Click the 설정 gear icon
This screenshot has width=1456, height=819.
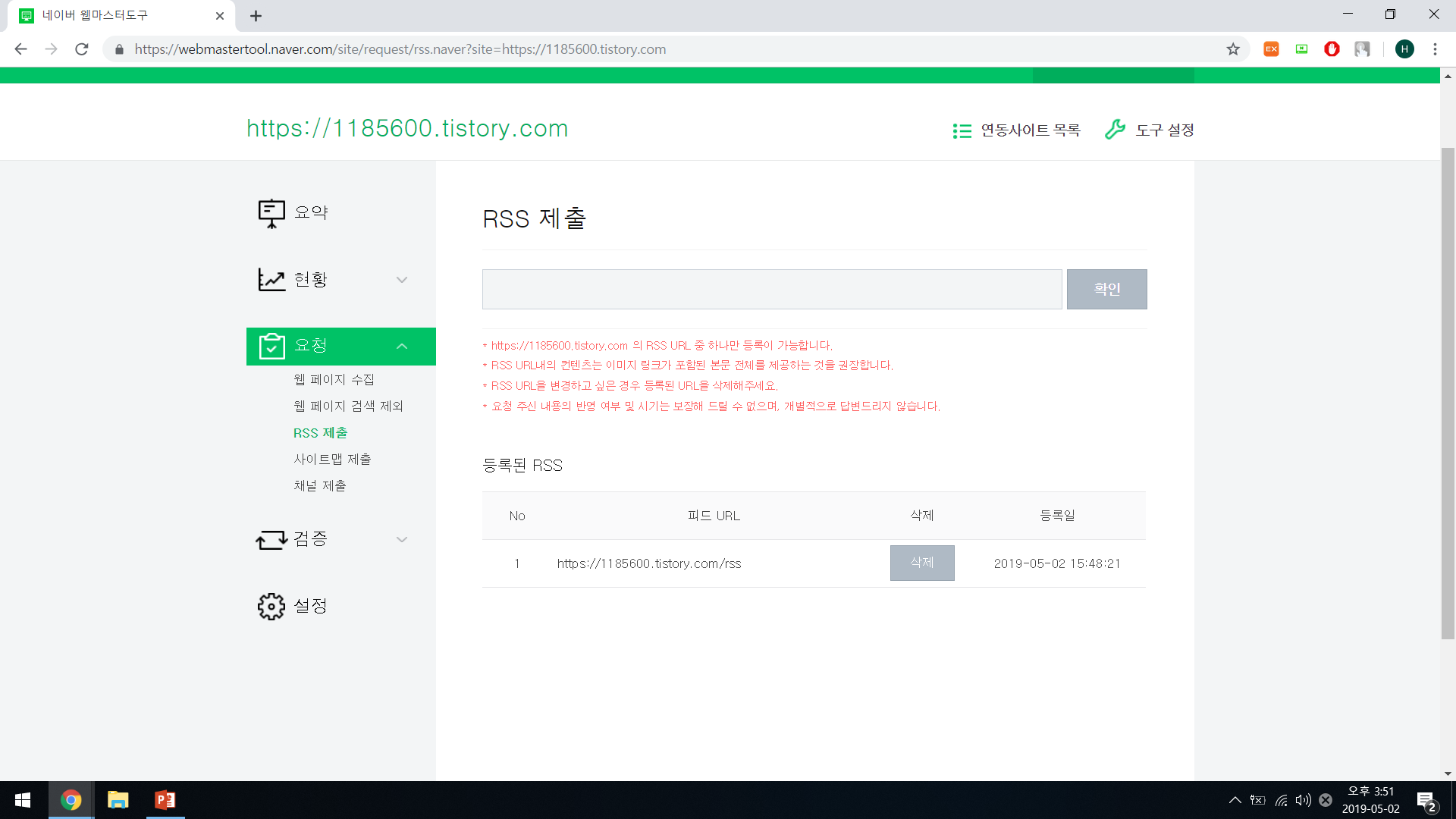click(x=271, y=607)
